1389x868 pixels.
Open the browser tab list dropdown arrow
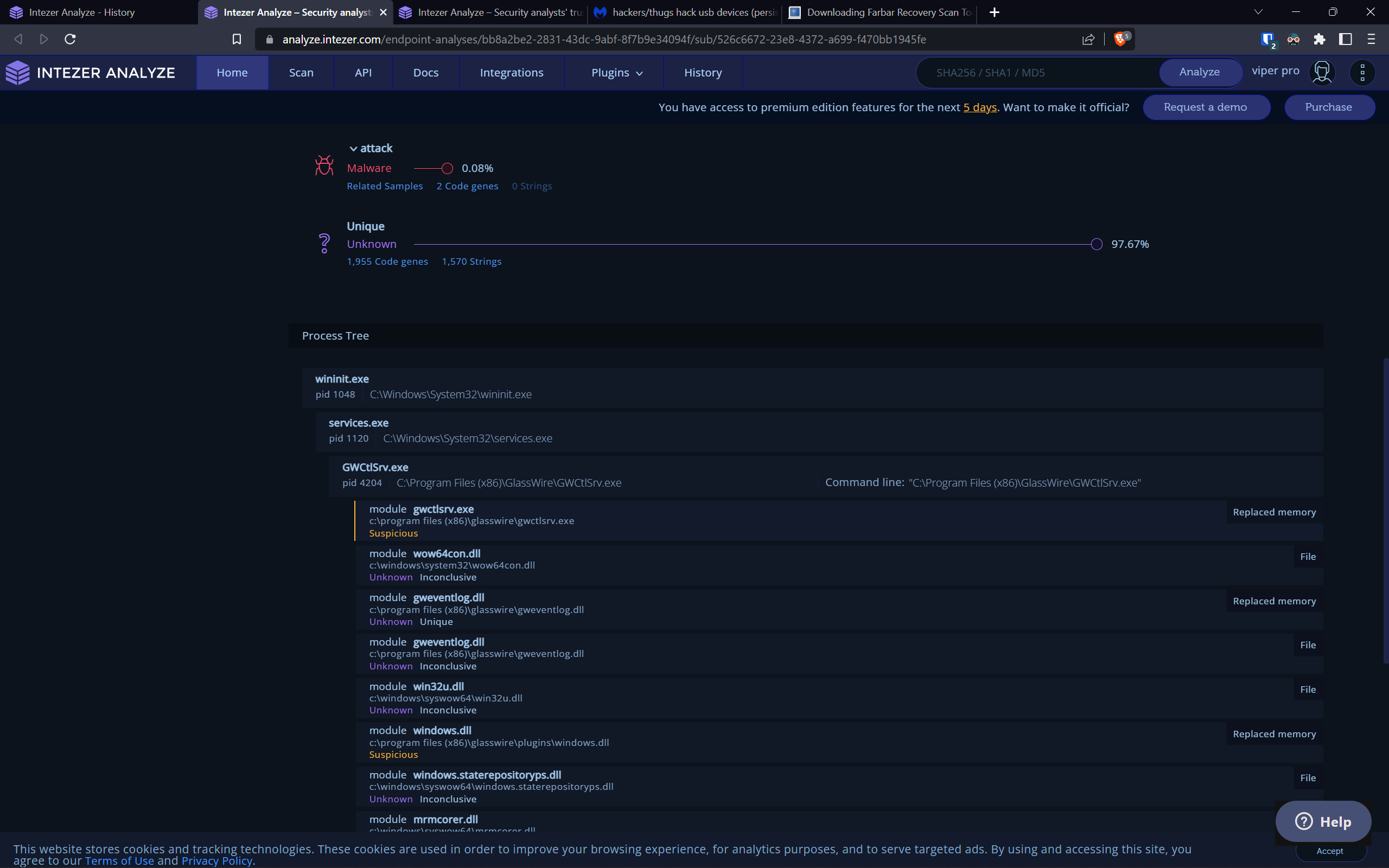1258,11
